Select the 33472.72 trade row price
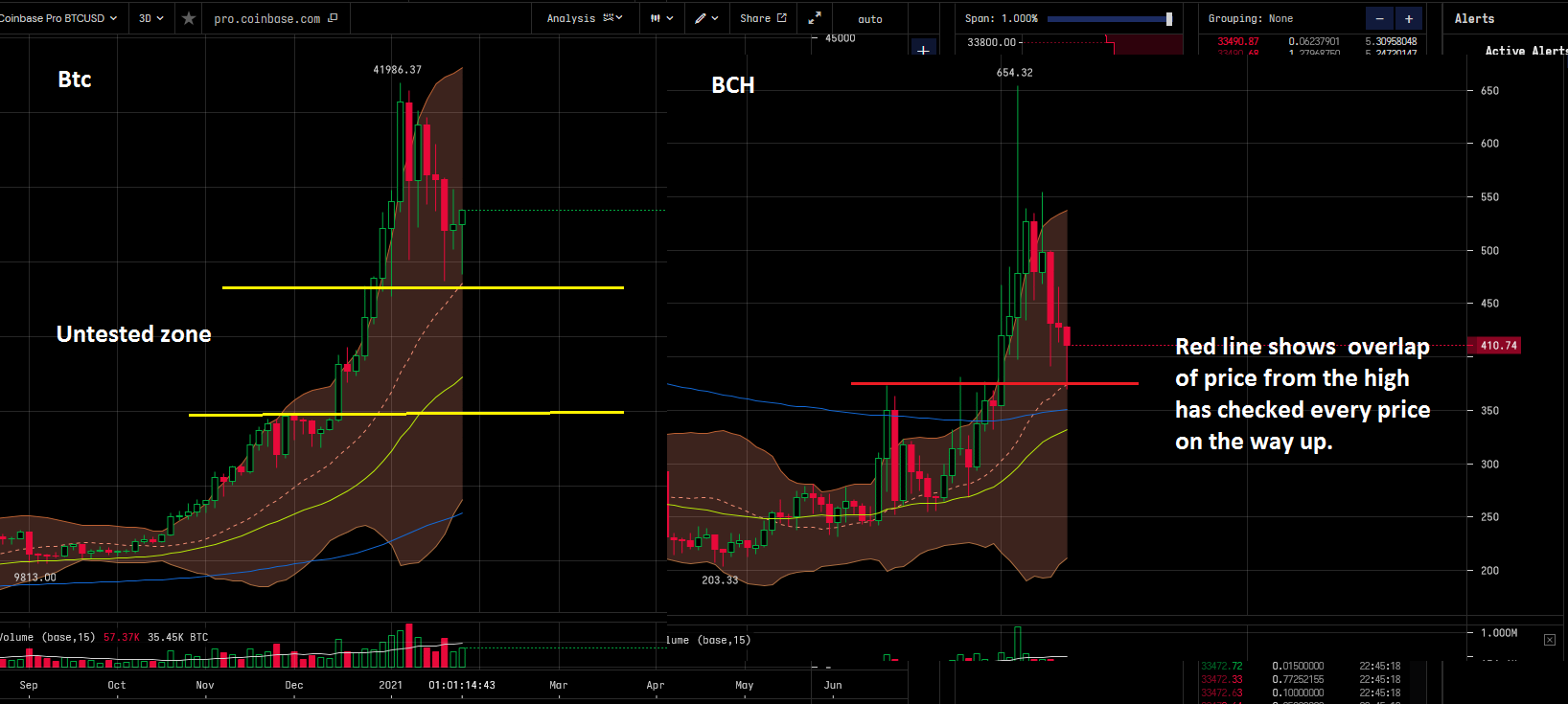Image resolution: width=1568 pixels, height=704 pixels. [x=1221, y=666]
